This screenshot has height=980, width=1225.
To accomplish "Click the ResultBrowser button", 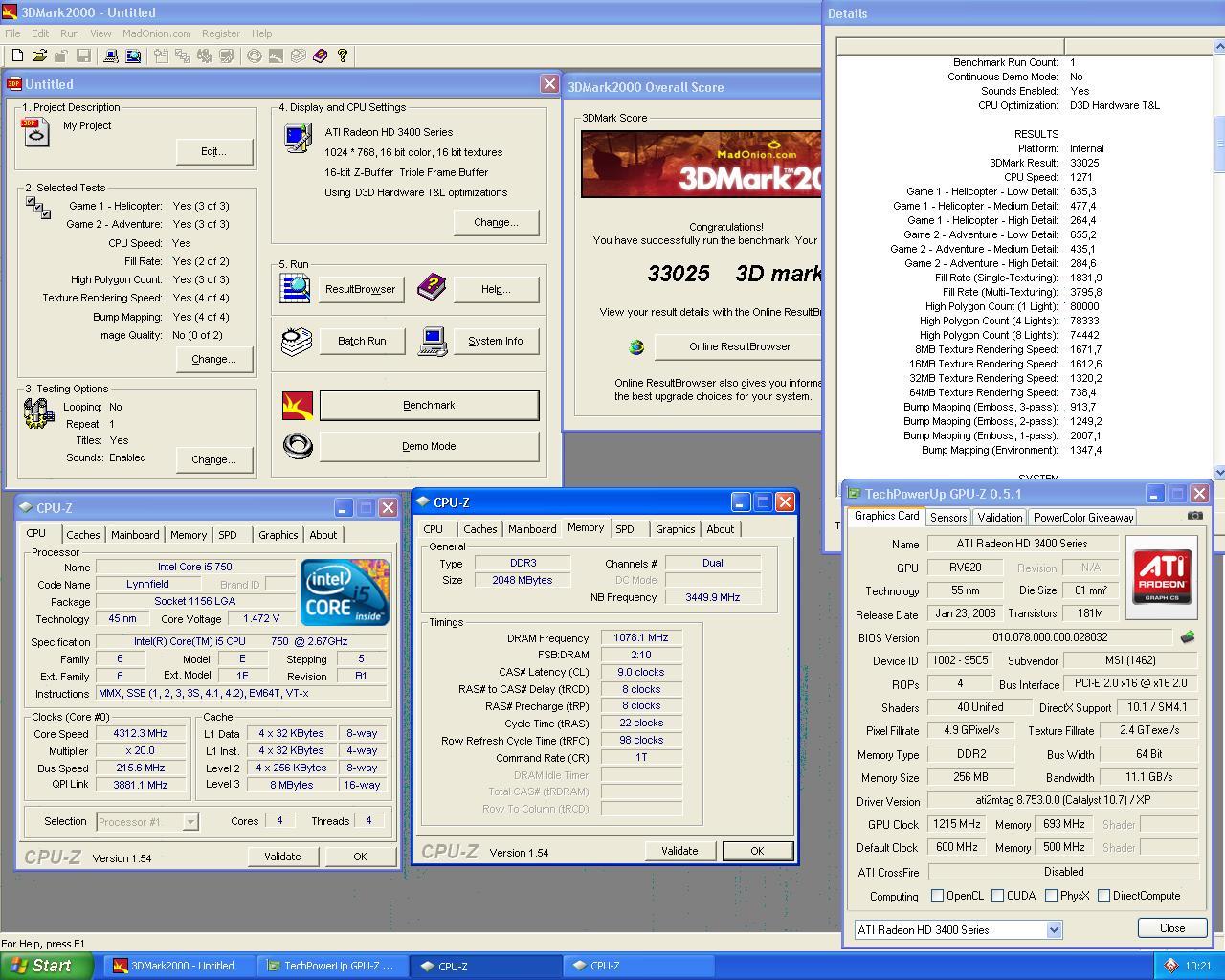I will point(361,289).
